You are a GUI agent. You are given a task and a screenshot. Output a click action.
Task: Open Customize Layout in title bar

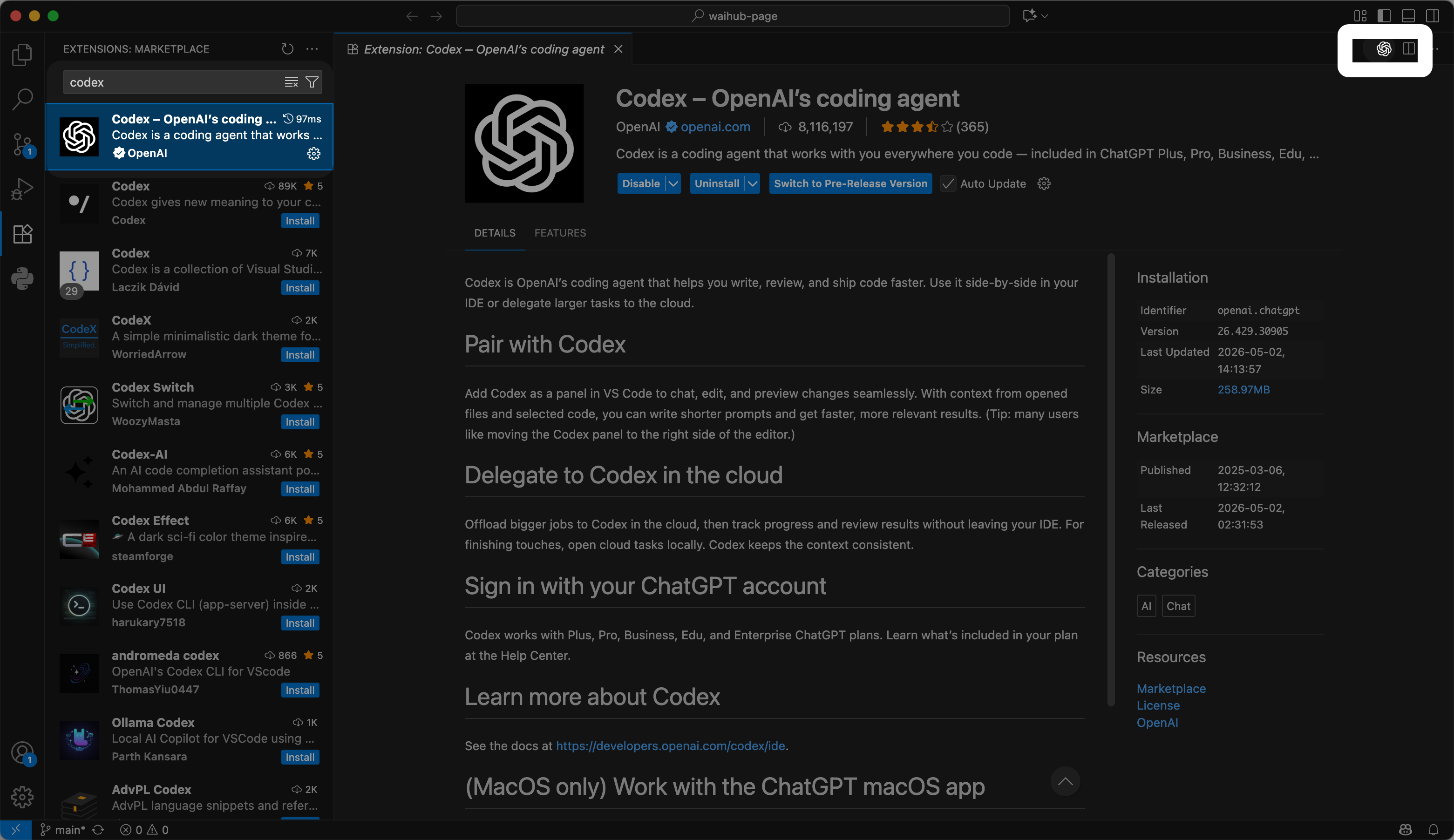pos(1360,15)
